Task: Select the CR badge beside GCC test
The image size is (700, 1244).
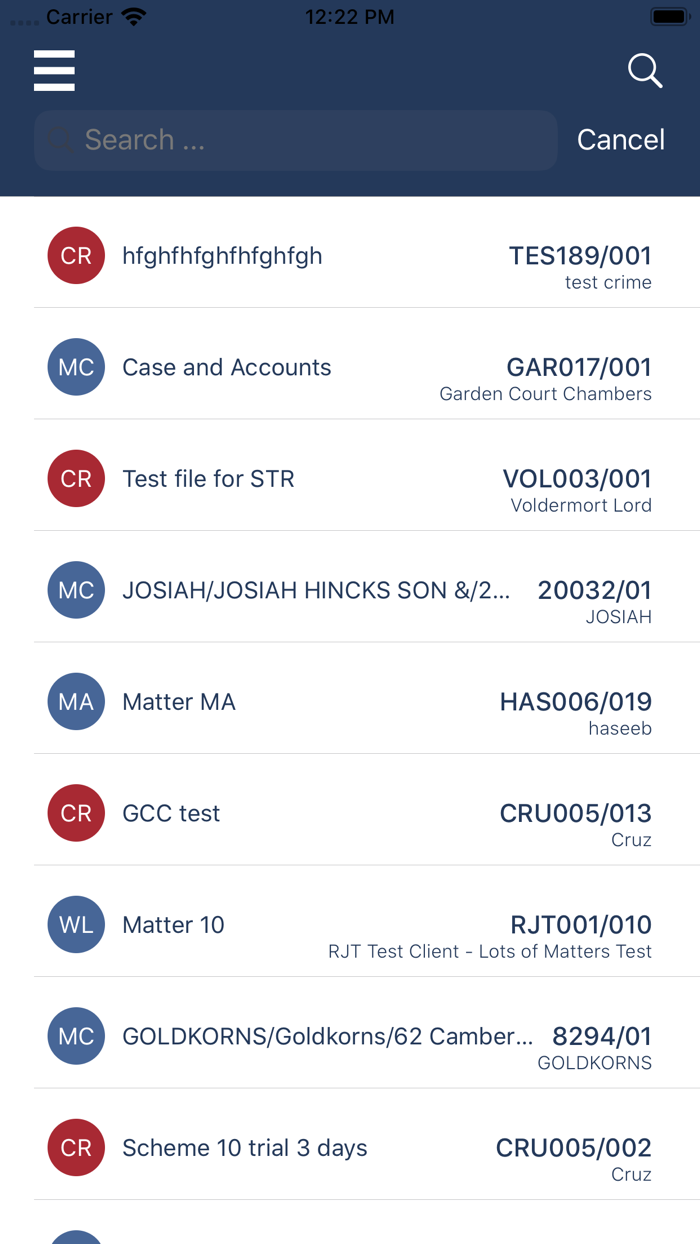Action: pyautogui.click(x=76, y=813)
